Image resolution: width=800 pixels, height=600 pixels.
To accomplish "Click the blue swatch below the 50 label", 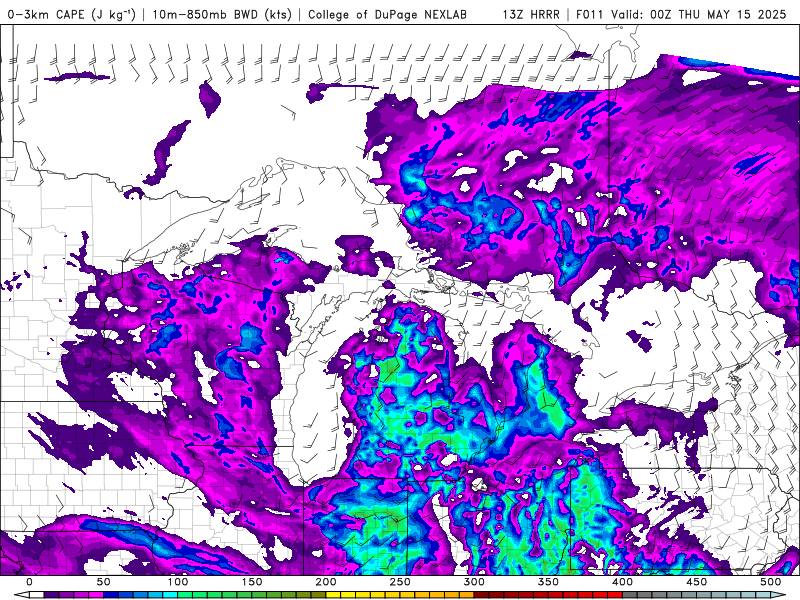I will click(111, 595).
